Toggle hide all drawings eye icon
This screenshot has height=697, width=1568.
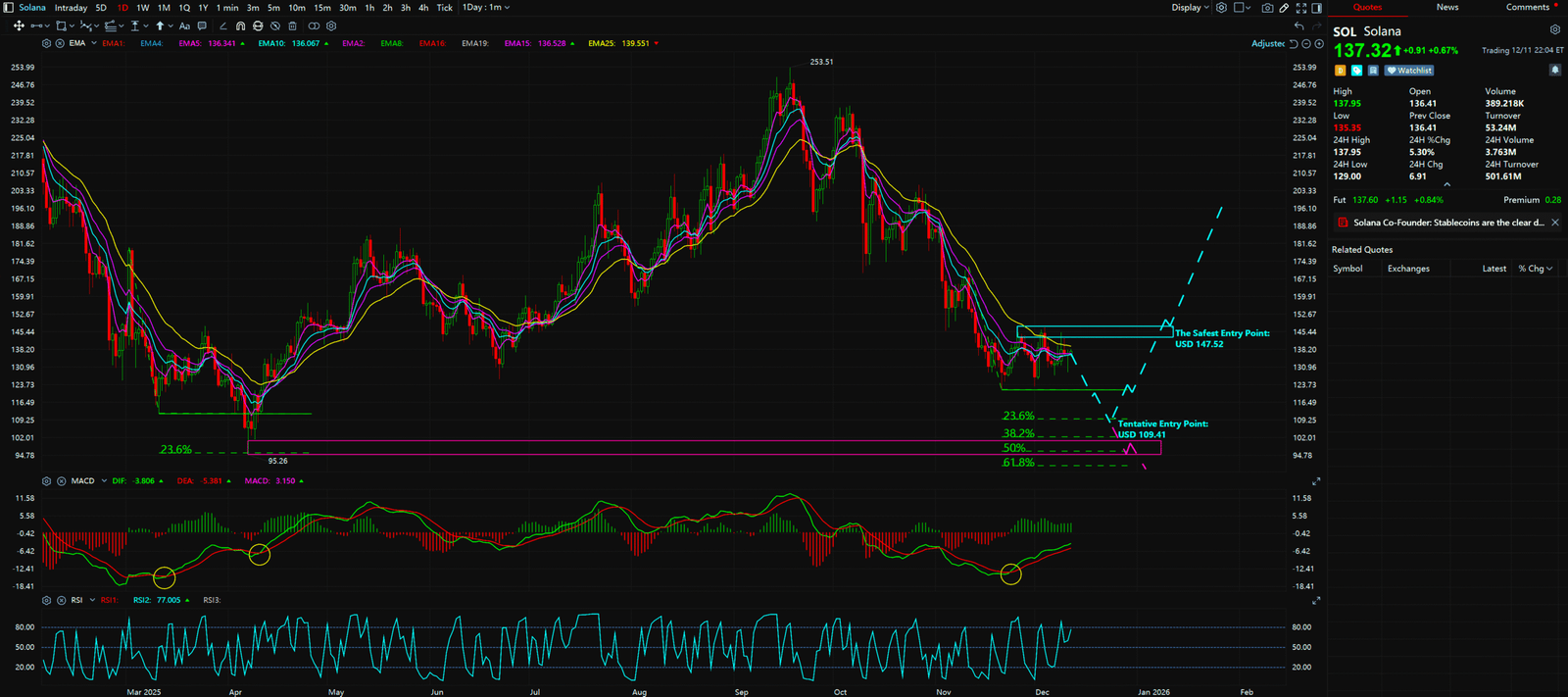pos(274,26)
